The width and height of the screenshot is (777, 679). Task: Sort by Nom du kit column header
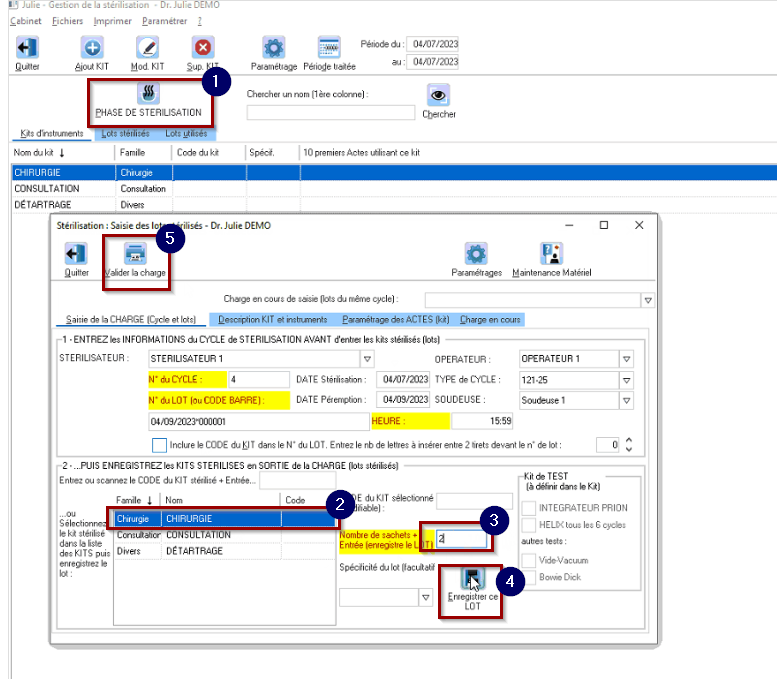tap(63, 153)
